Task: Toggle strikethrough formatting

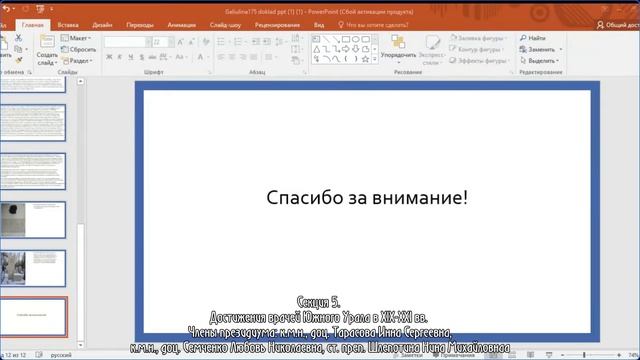Action: (152, 57)
